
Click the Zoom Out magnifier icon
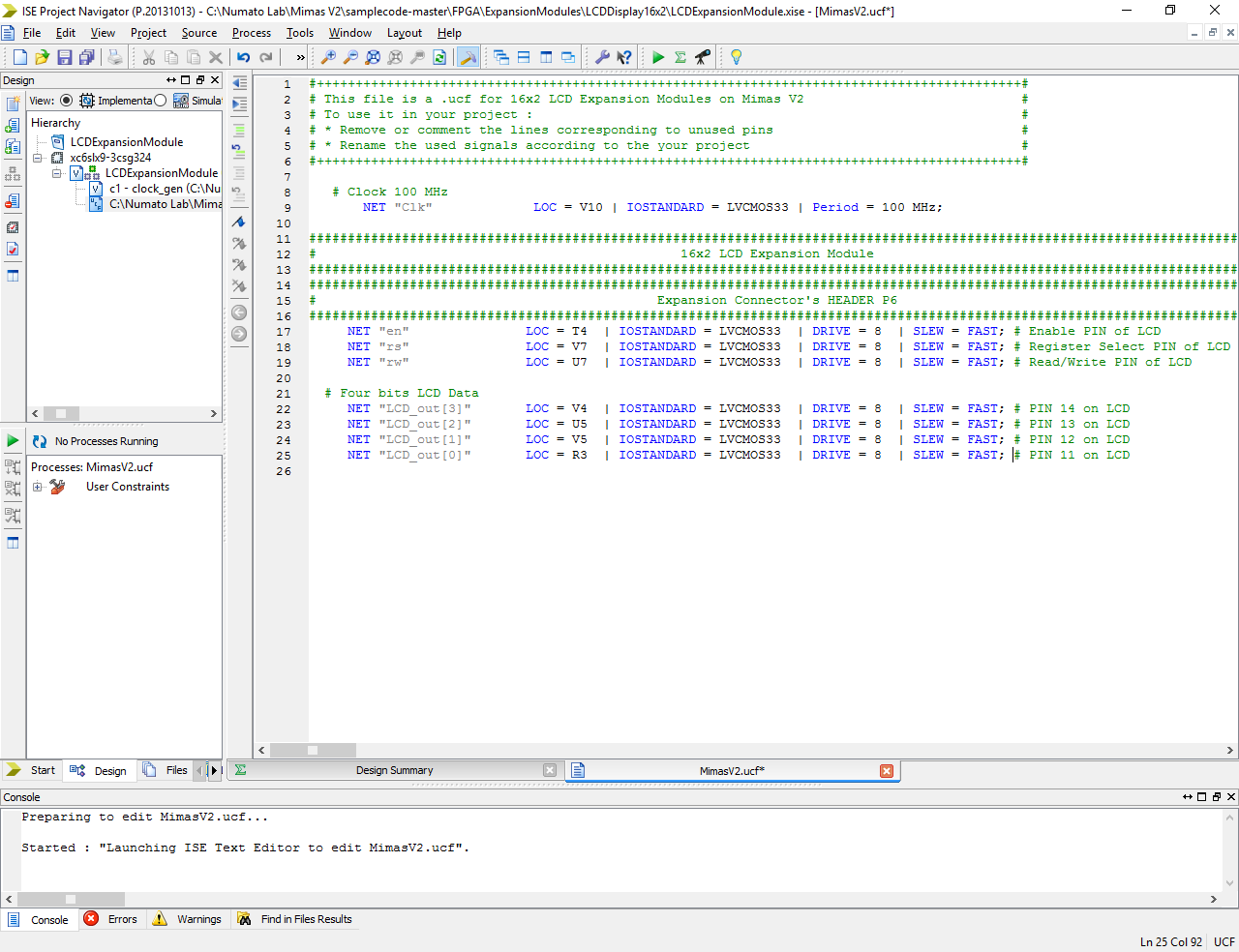click(x=351, y=57)
